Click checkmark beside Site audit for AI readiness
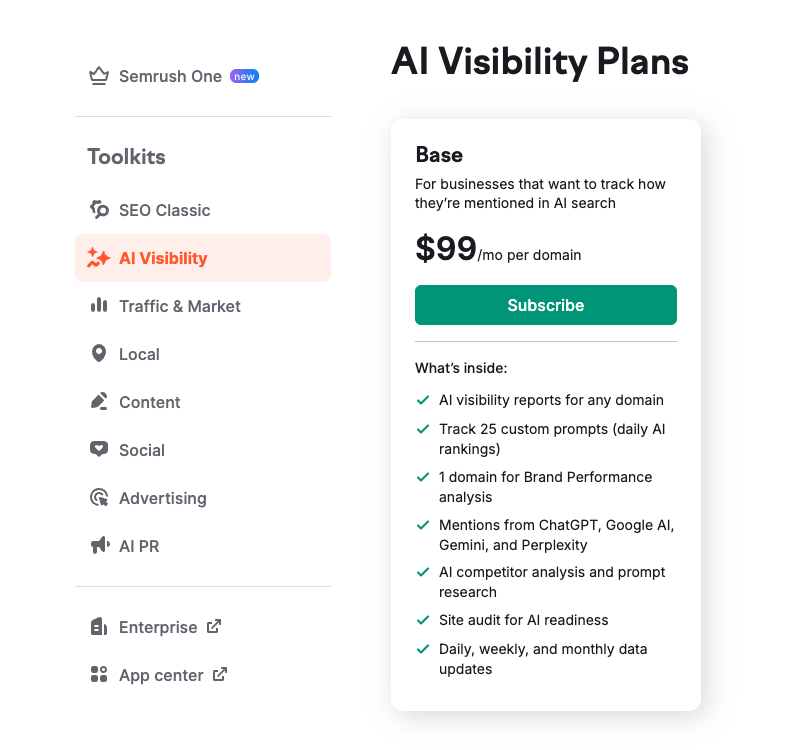Image resolution: width=806 pixels, height=750 pixels. (x=423, y=620)
